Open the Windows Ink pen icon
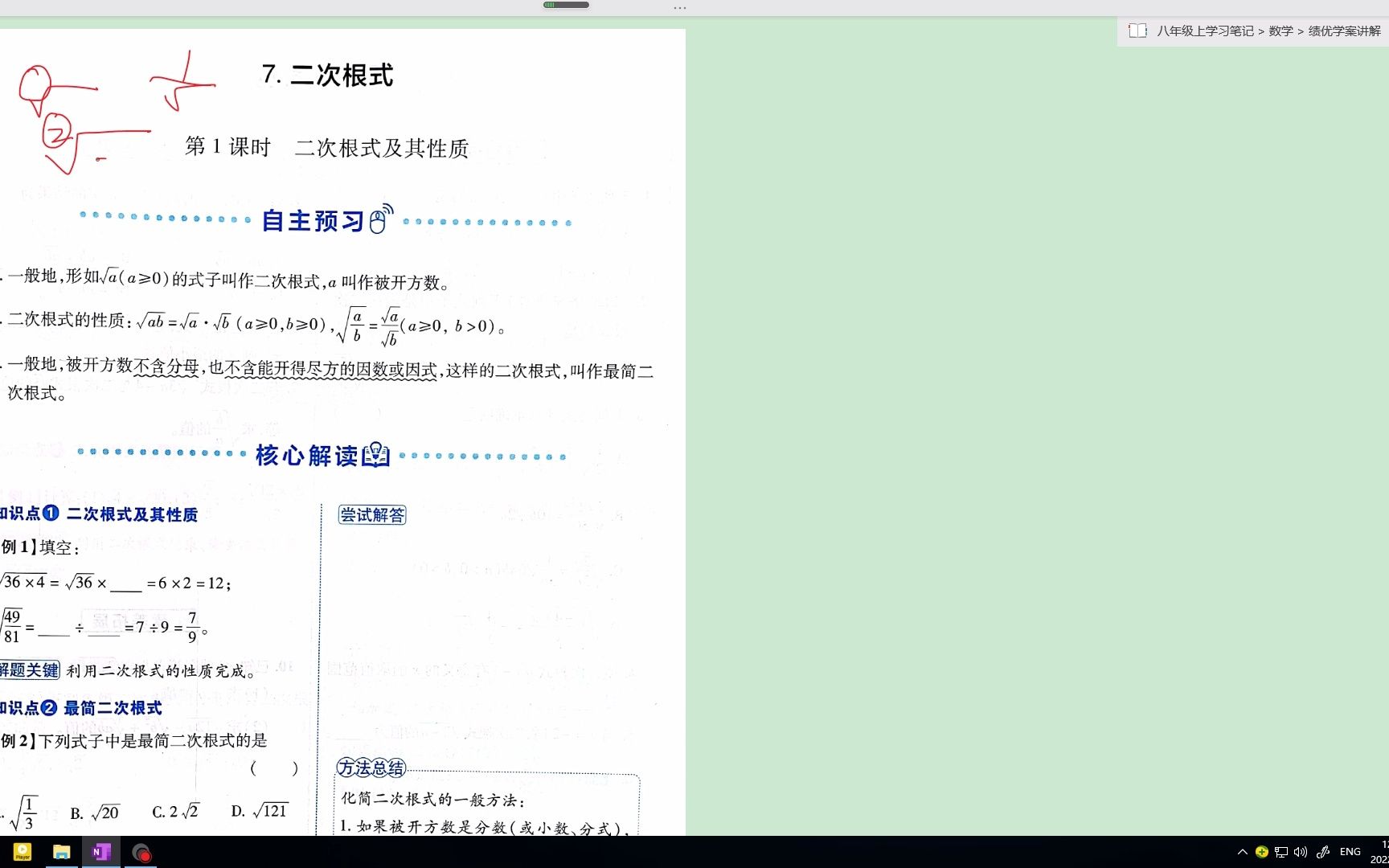This screenshot has height=868, width=1389. [x=1323, y=852]
